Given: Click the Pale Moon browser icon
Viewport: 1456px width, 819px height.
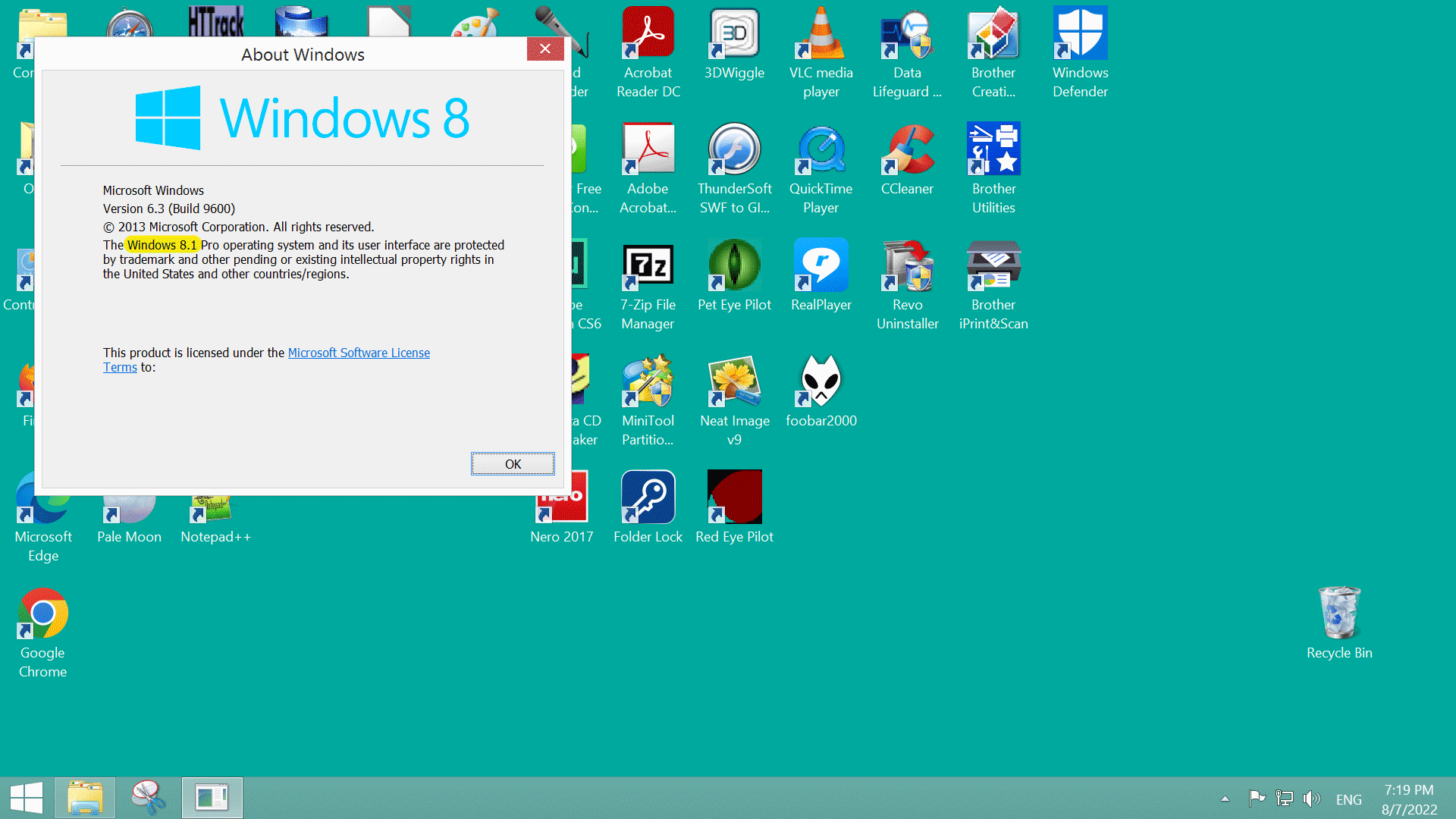Looking at the screenshot, I should (x=129, y=518).
